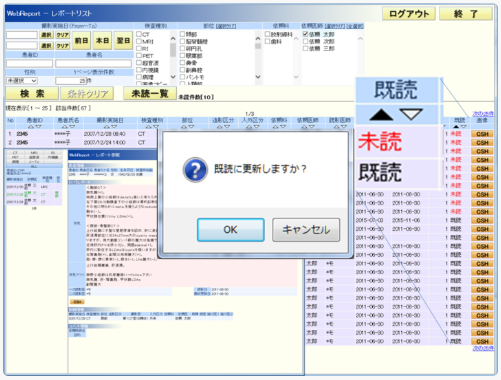Sort 造影区分 column ascending
Viewport: 501px width, 380px height.
pos(220,127)
